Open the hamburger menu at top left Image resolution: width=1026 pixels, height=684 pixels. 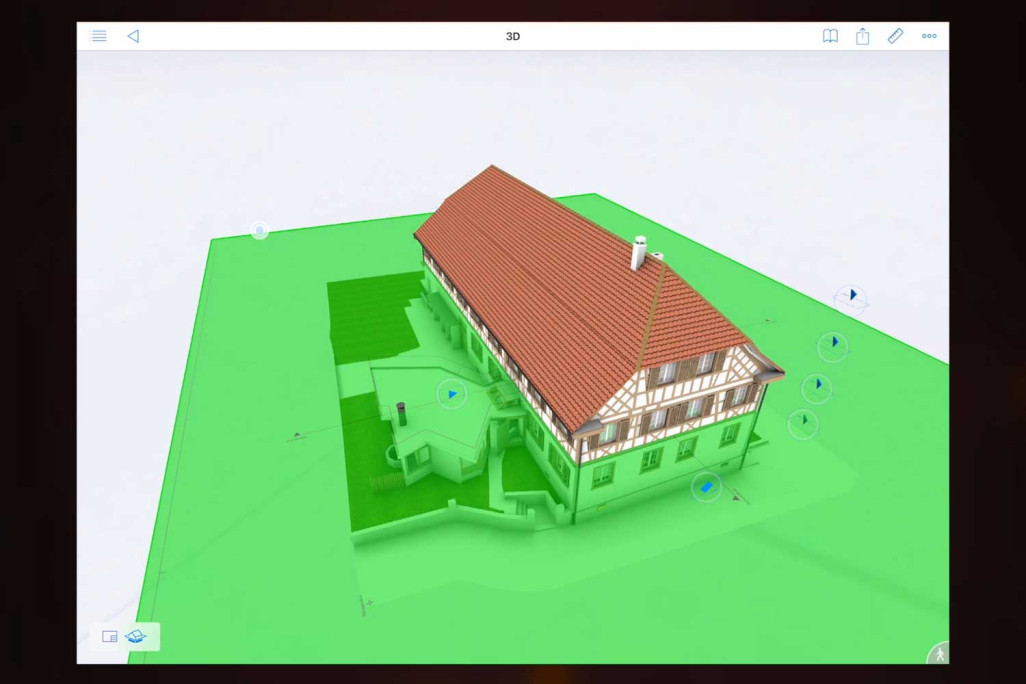click(x=99, y=36)
